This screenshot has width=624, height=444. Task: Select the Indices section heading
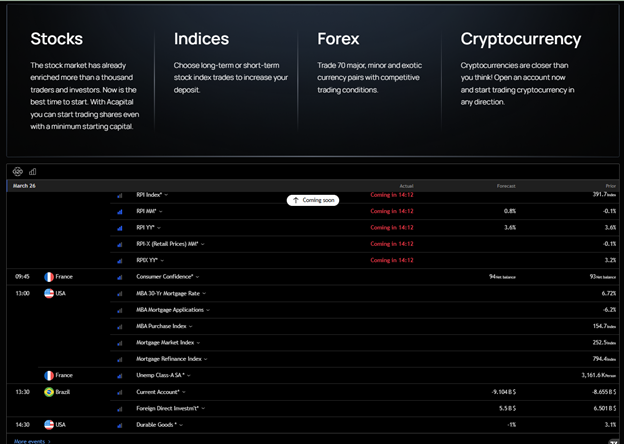coord(201,39)
